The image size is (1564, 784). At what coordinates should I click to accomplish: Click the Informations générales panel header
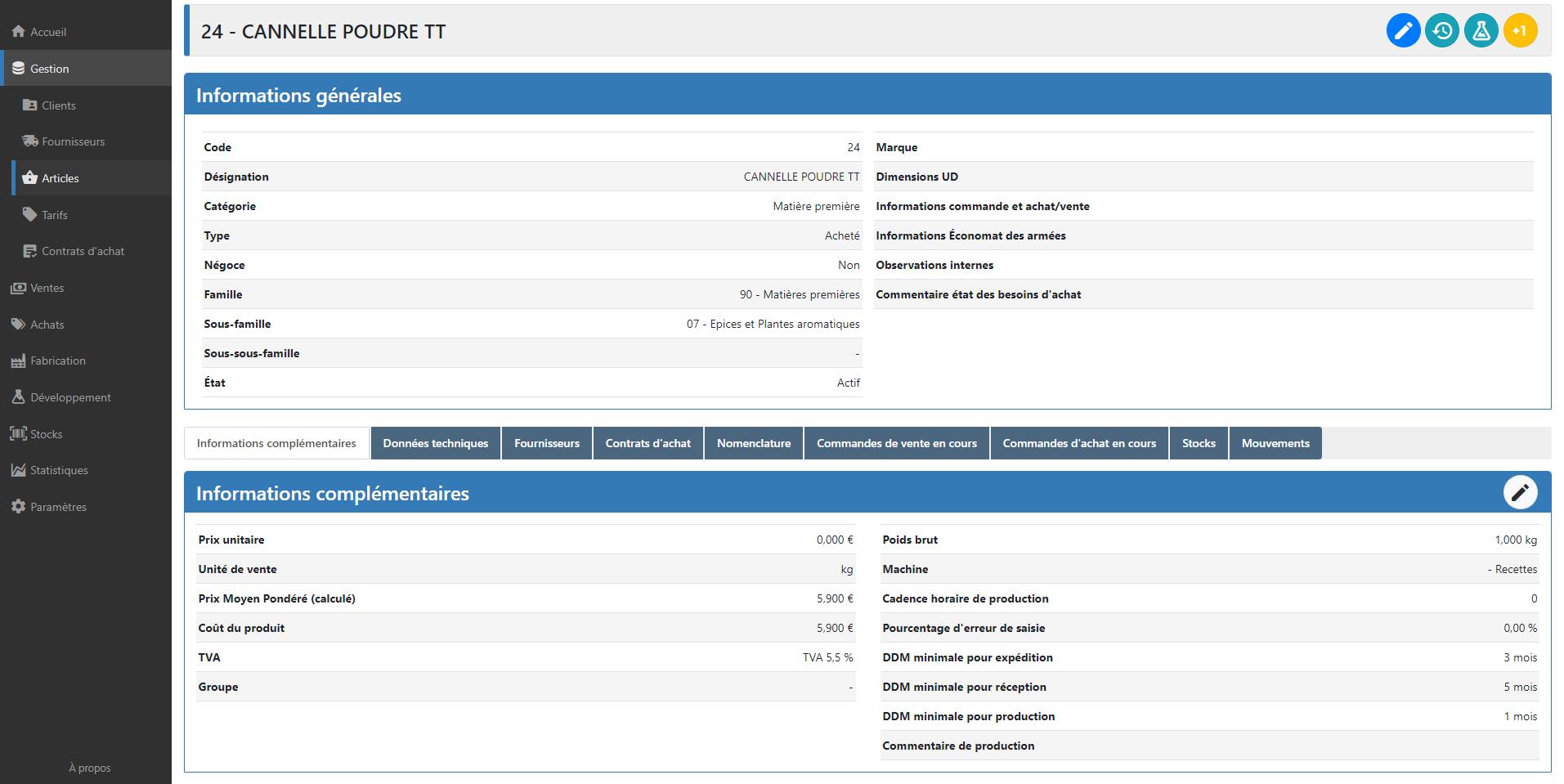tap(867, 94)
